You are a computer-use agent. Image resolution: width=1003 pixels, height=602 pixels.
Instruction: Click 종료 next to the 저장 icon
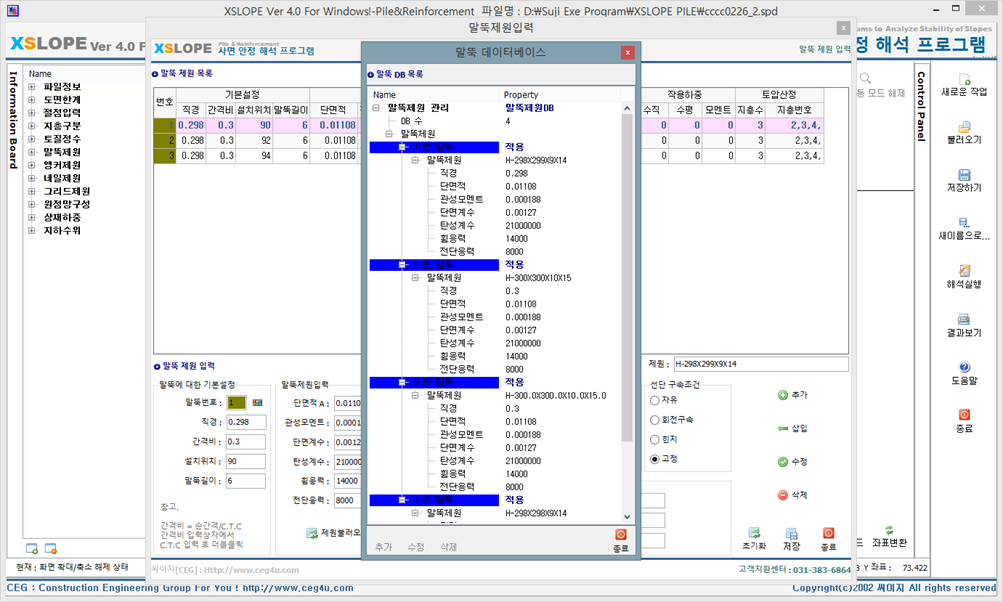tap(828, 533)
